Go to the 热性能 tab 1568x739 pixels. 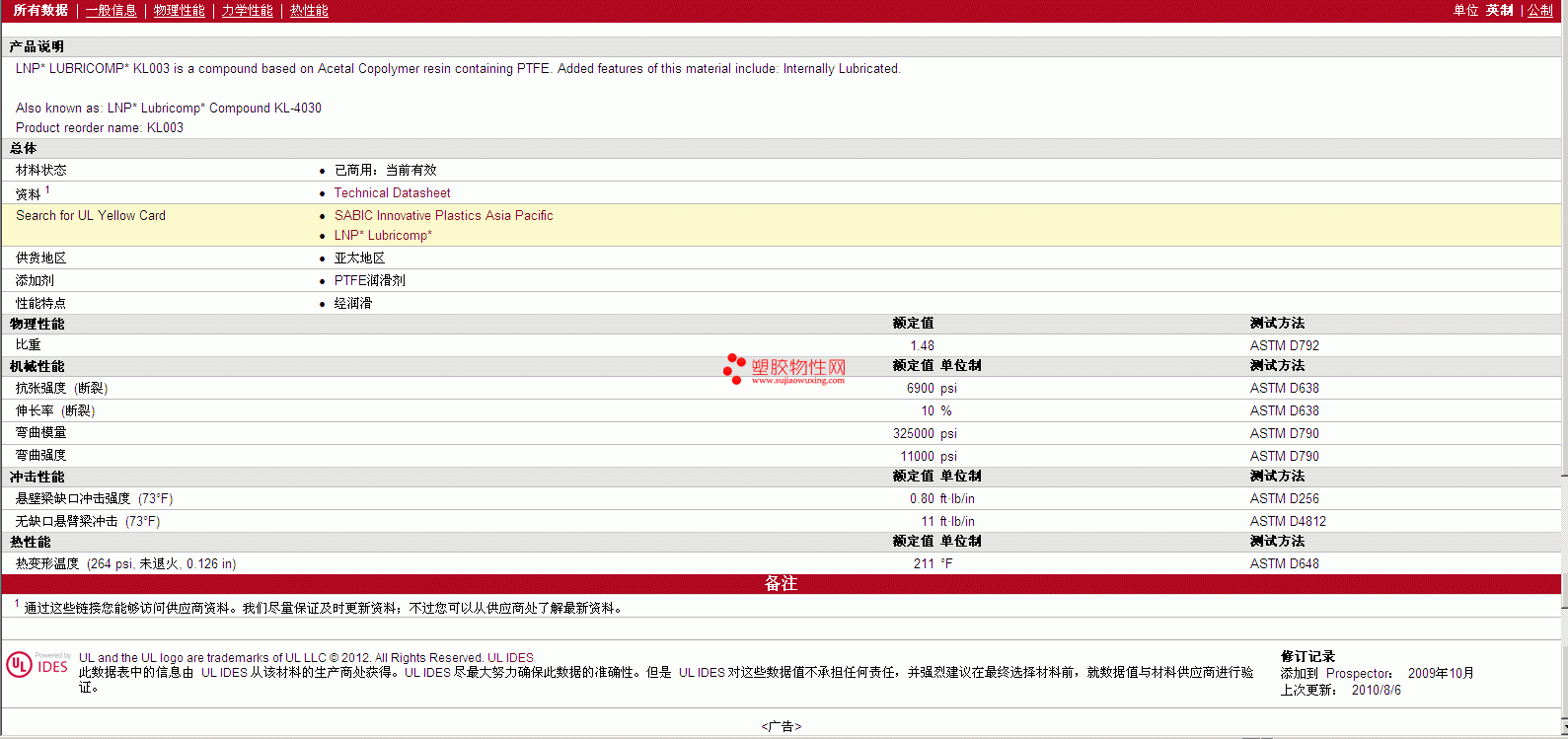[x=309, y=10]
